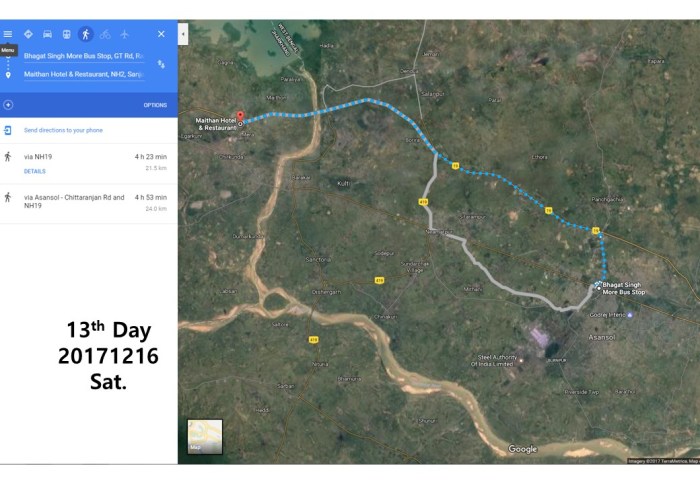The image size is (700, 484).
Task: Open the Google Maps hamburger menu
Action: point(8,34)
